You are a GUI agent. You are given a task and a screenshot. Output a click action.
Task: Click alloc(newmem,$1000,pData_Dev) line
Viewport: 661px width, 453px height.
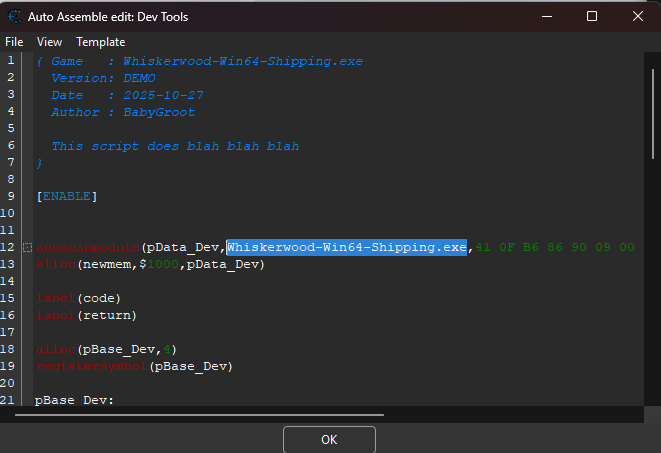(x=150, y=264)
